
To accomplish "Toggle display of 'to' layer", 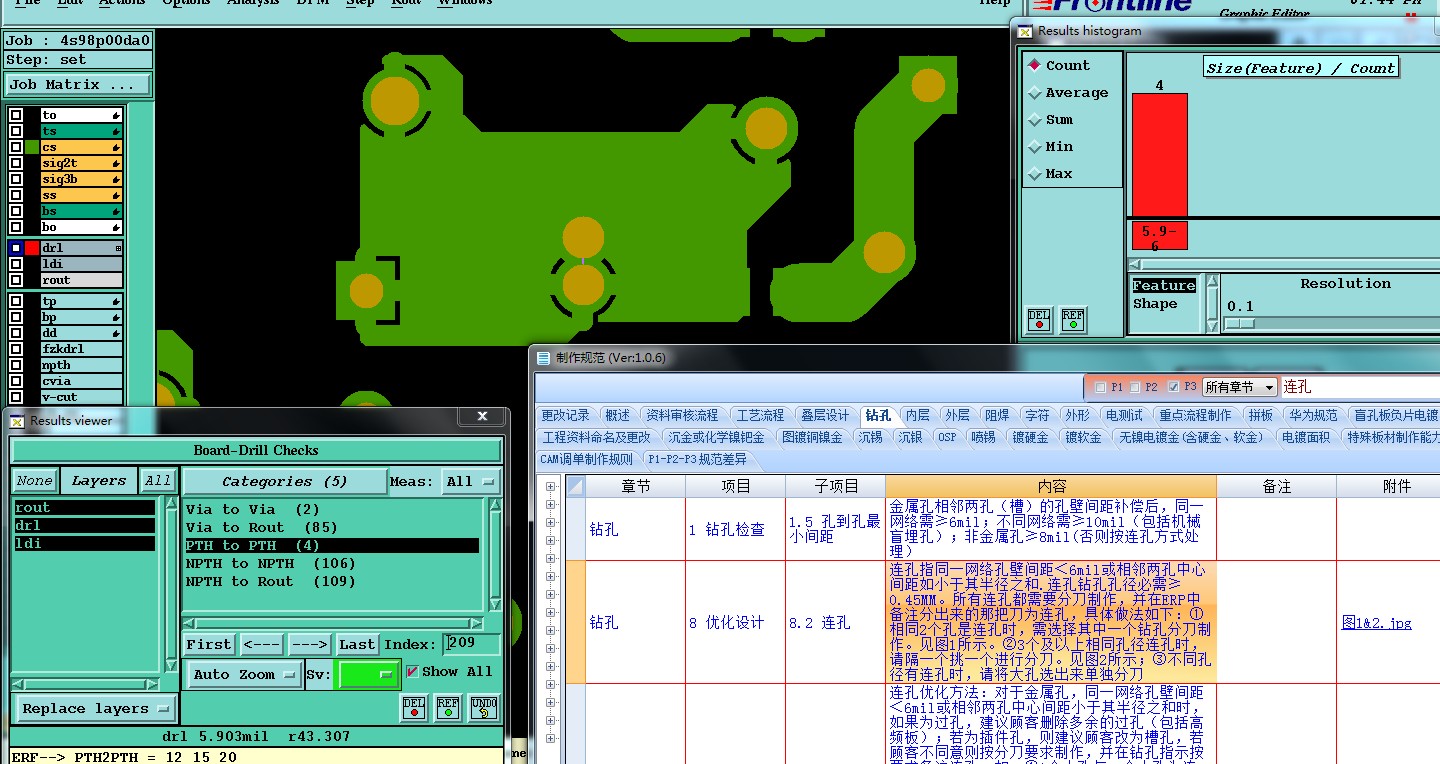I will 16,116.
